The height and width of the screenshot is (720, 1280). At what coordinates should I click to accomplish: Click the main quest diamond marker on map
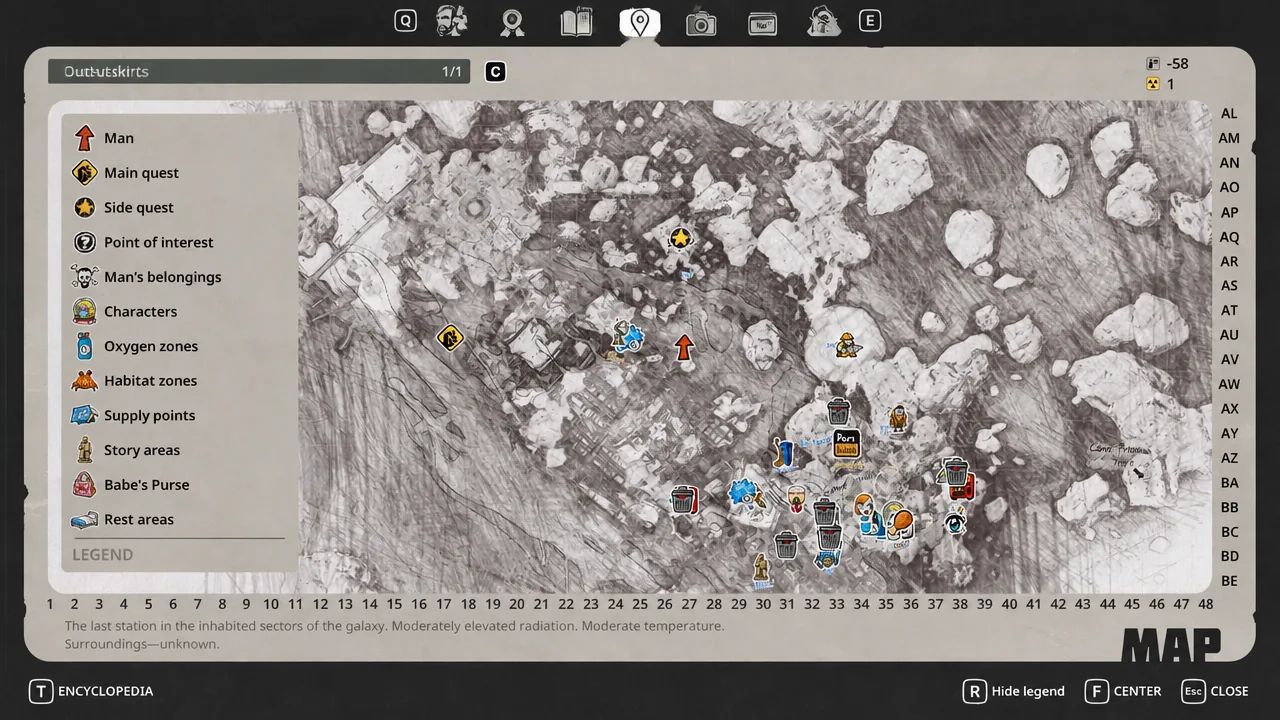pyautogui.click(x=450, y=338)
